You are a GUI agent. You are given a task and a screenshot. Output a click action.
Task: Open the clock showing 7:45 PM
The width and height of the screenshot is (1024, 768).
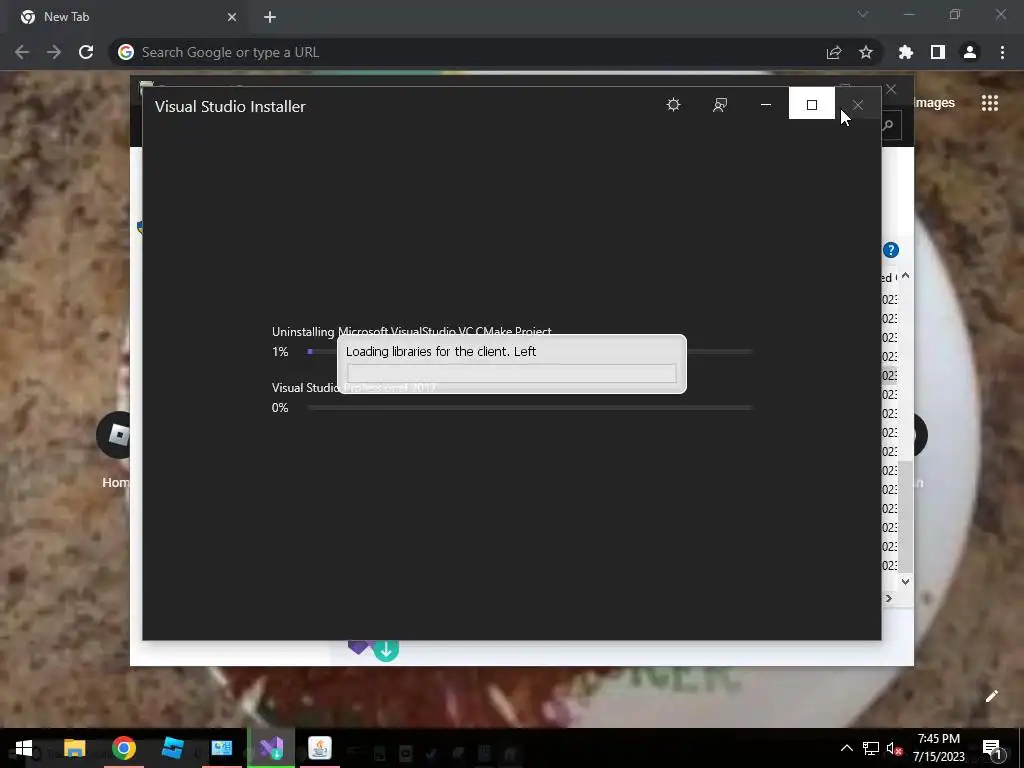(x=938, y=748)
